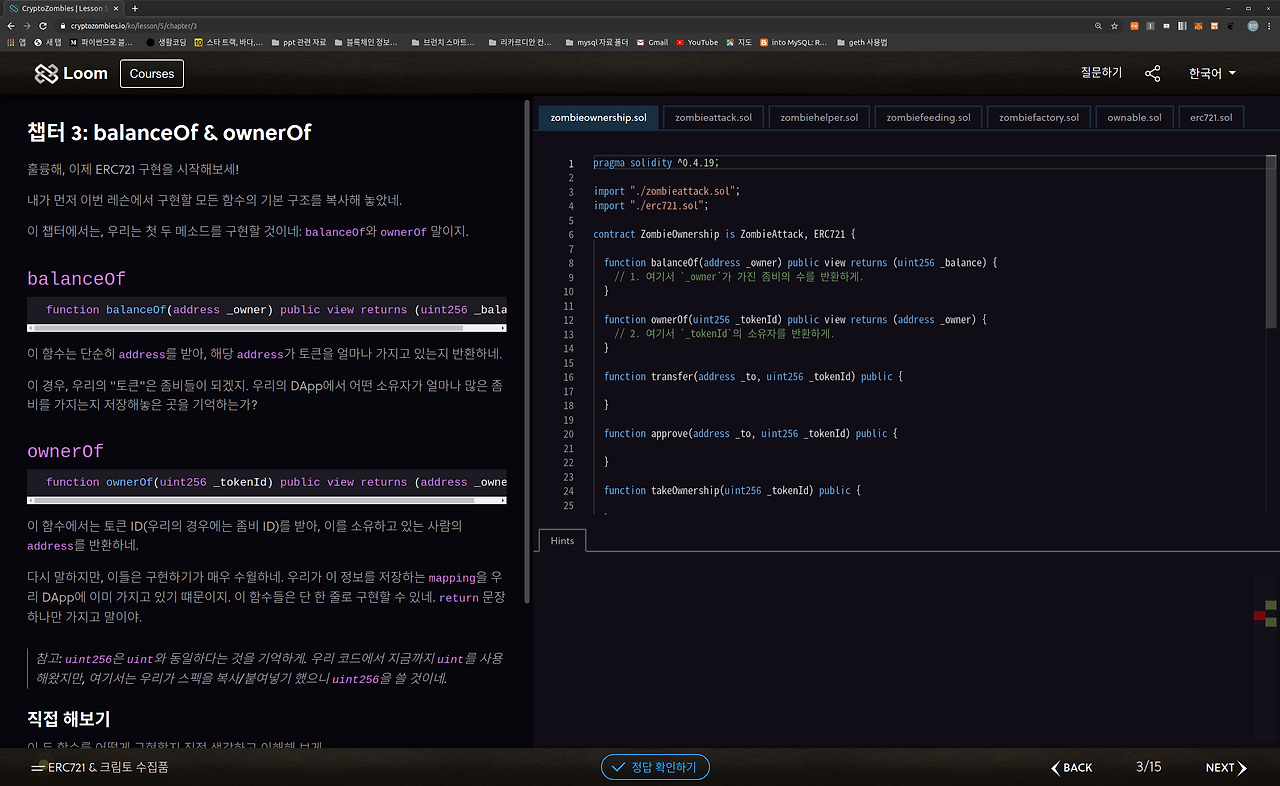The image size is (1280, 786).
Task: Open the Chrome profile avatar
Action: (1253, 25)
